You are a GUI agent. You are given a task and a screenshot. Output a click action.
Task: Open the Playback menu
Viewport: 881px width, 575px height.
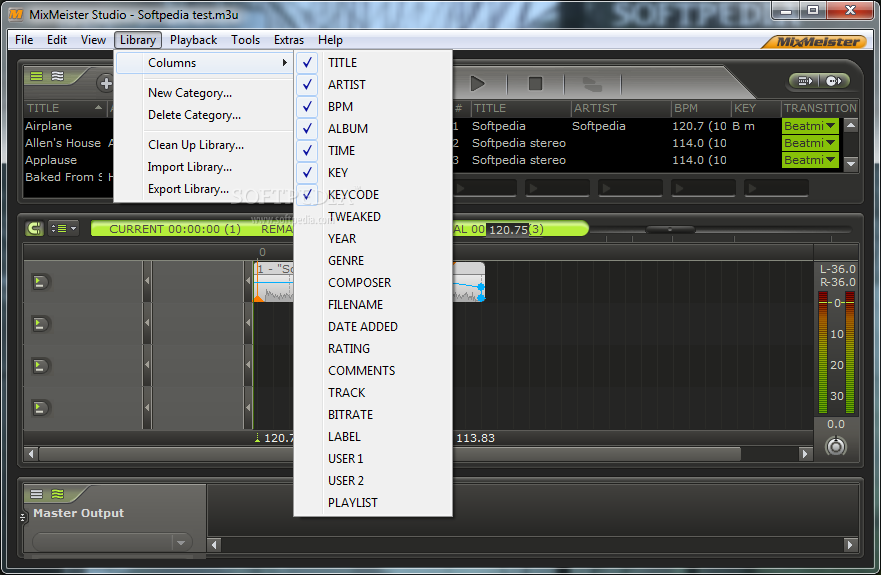pyautogui.click(x=193, y=40)
